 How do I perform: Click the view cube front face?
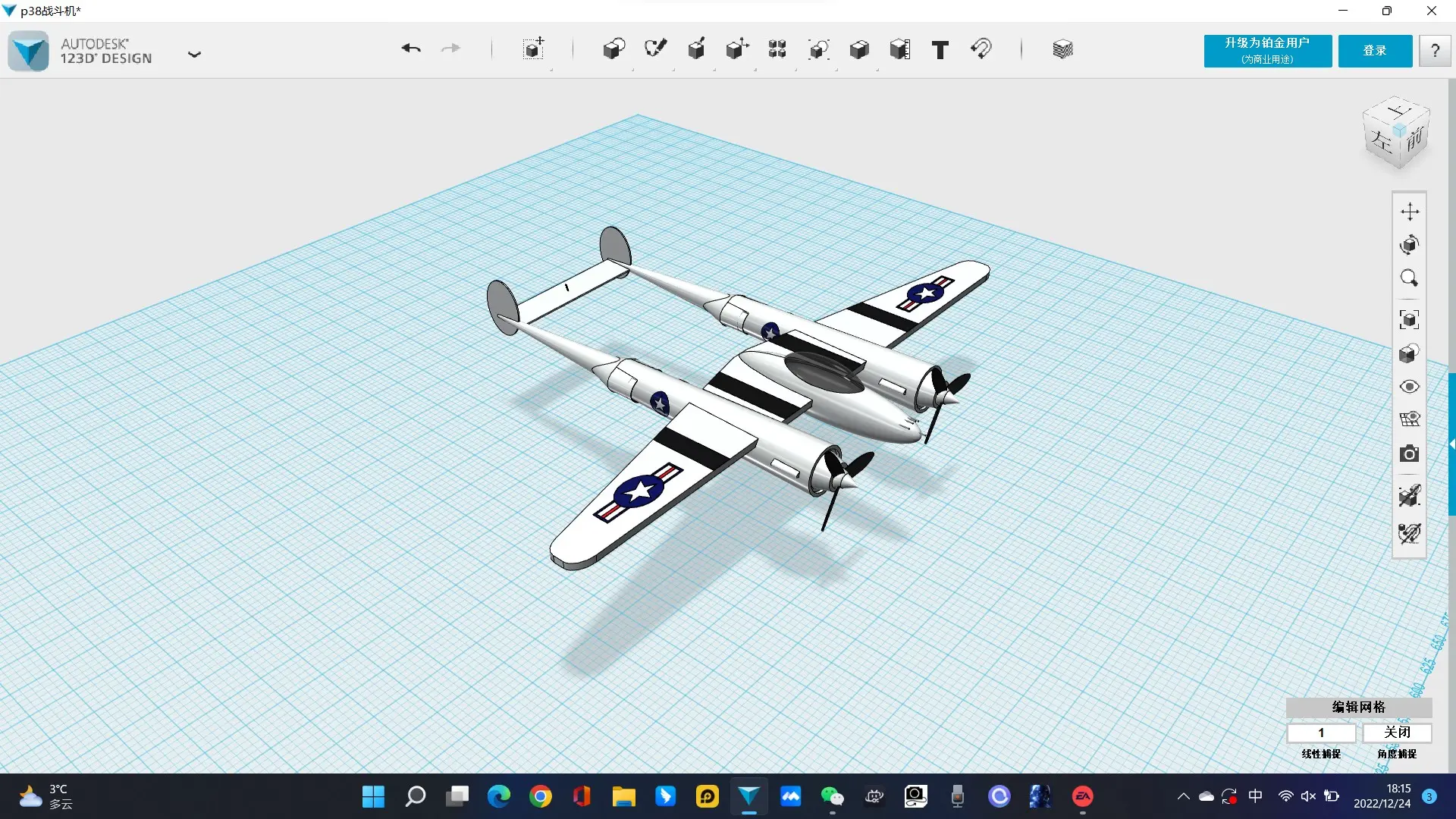pyautogui.click(x=1415, y=140)
